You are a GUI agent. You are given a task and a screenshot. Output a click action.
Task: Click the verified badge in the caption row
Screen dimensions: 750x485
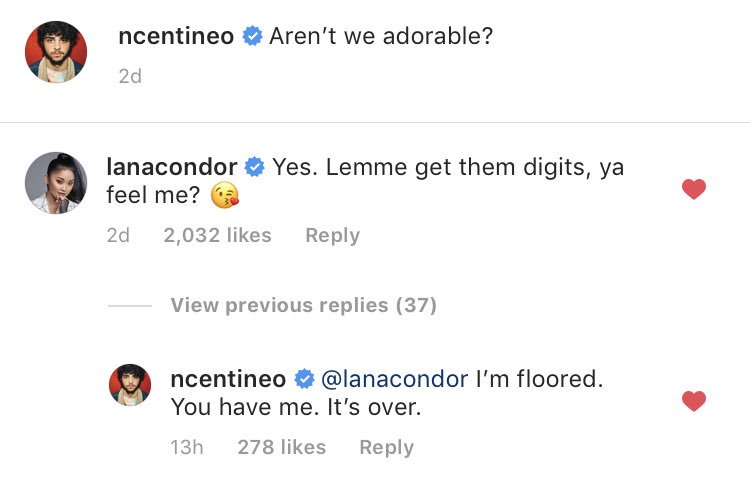click(253, 37)
